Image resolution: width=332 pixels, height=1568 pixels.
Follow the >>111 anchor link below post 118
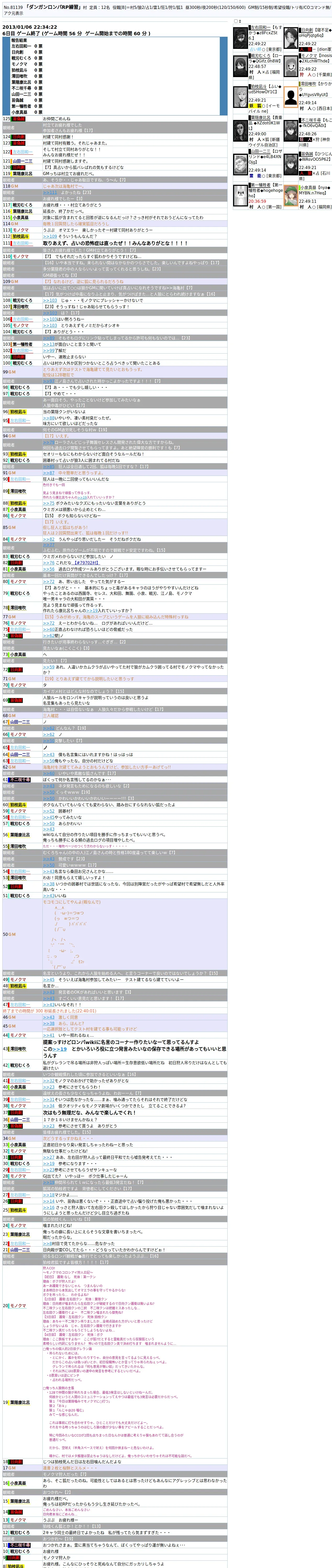pyautogui.click(x=50, y=192)
